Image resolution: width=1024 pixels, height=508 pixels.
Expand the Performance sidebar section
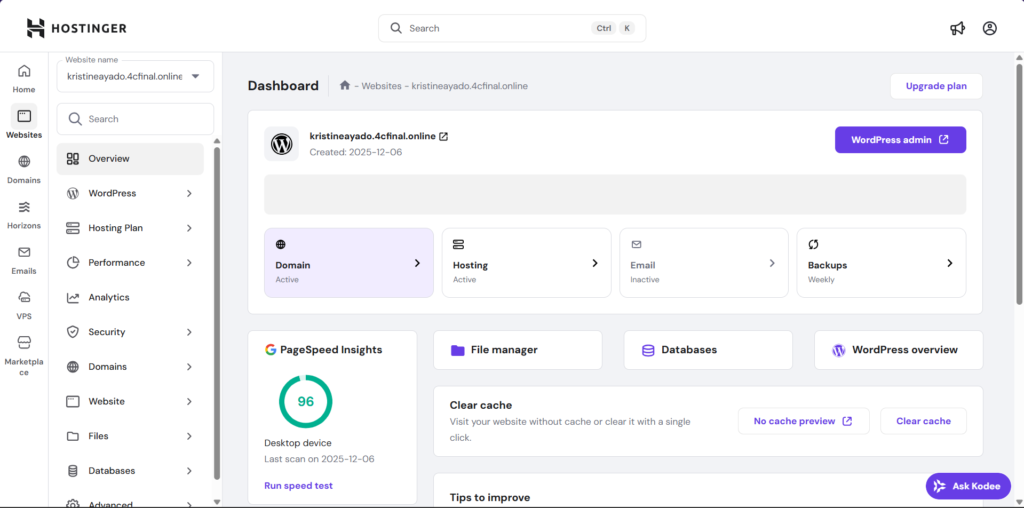tap(130, 263)
